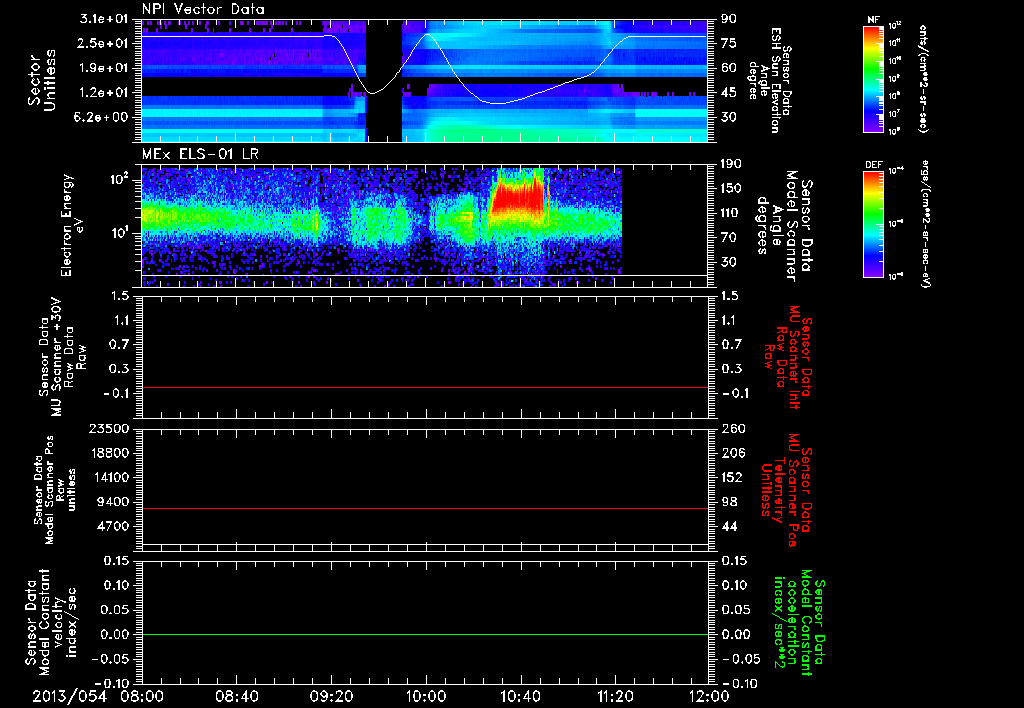This screenshot has width=1024, height=708.
Task: Select the "NPI Vector Data" panel title
Action: click(203, 9)
